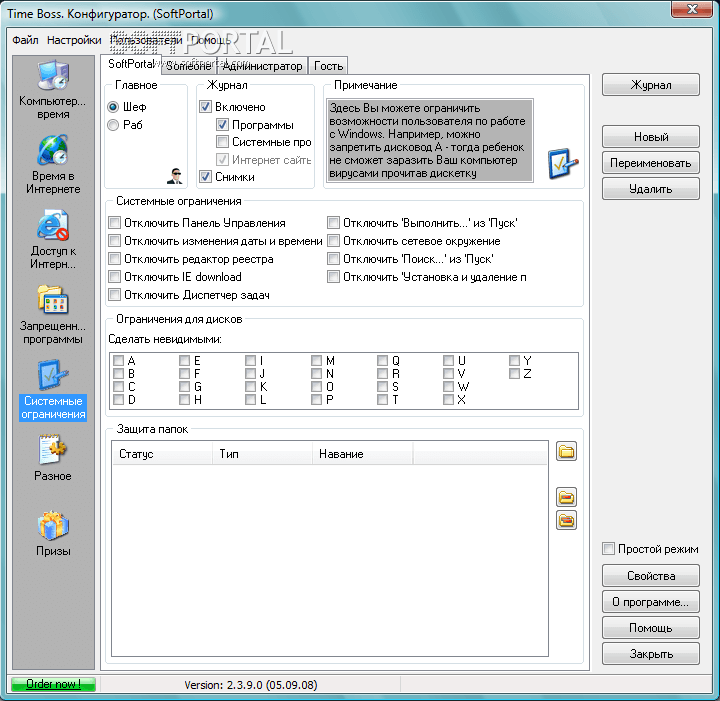The height and width of the screenshot is (701, 720).
Task: Check drive C to hide it
Action: (118, 387)
